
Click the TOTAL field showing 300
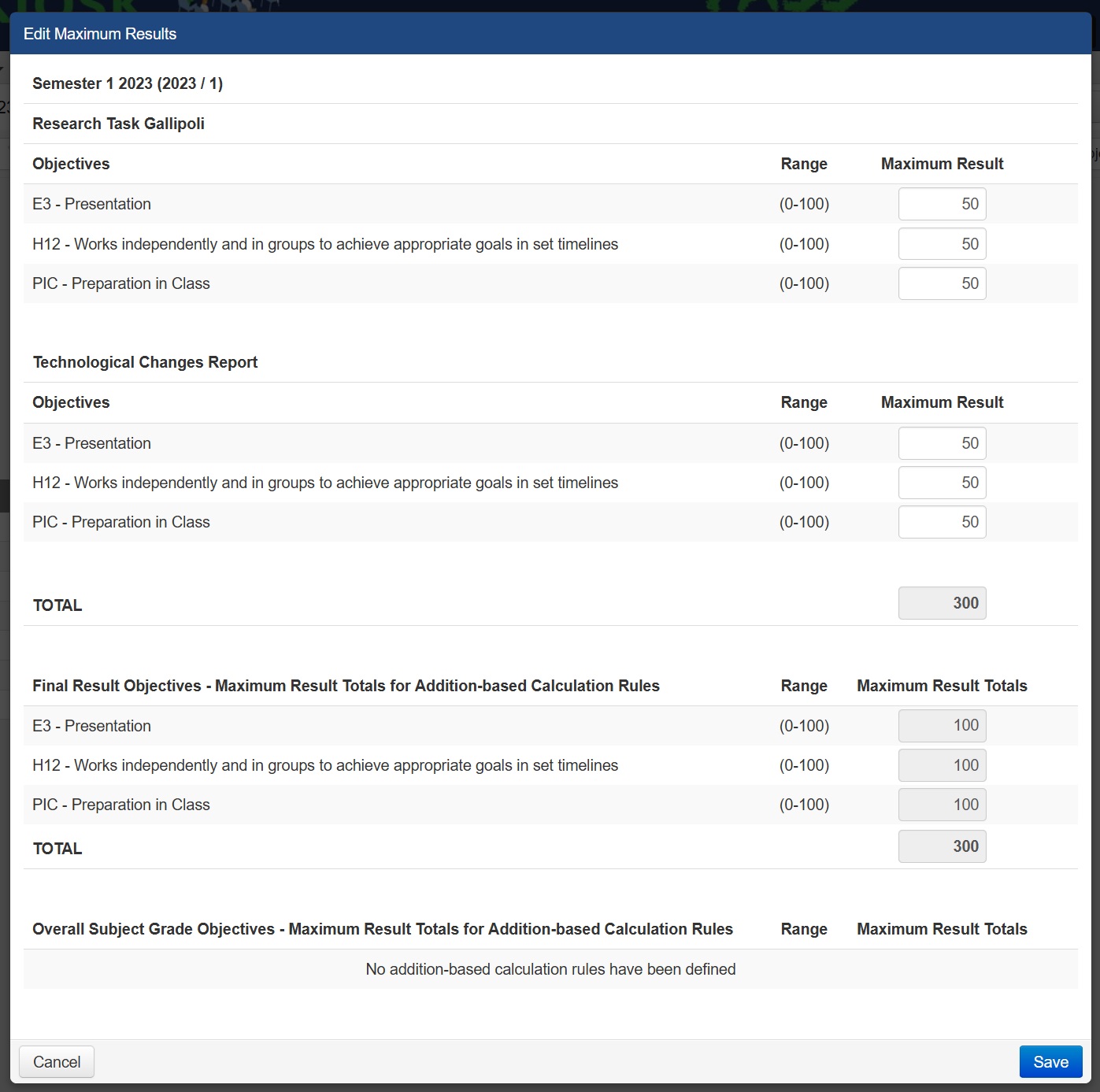(942, 603)
